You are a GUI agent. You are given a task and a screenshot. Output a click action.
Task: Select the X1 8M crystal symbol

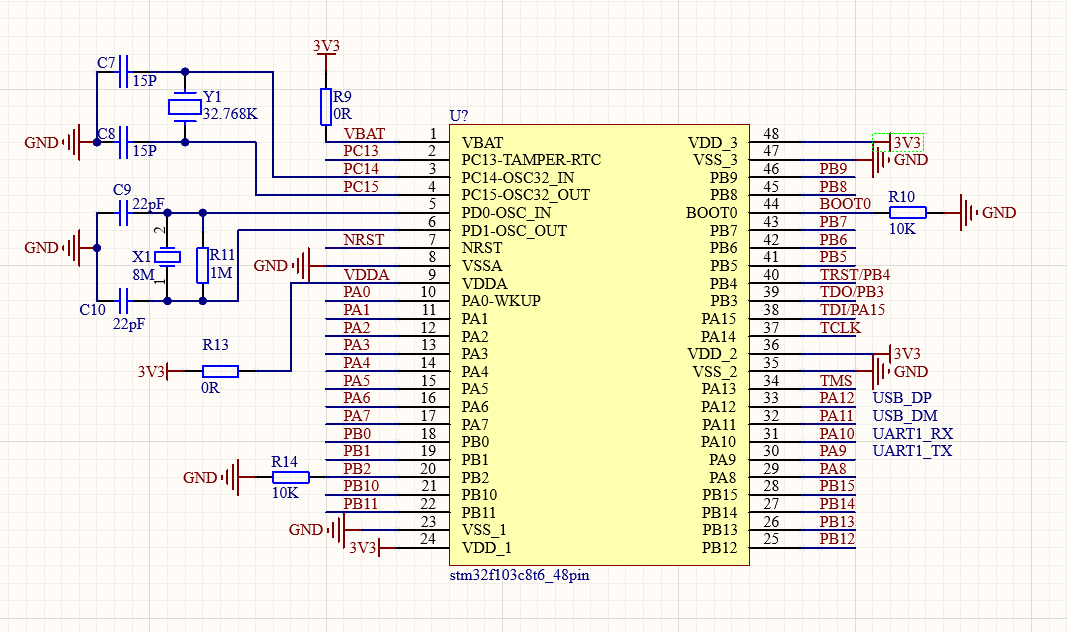[x=167, y=257]
